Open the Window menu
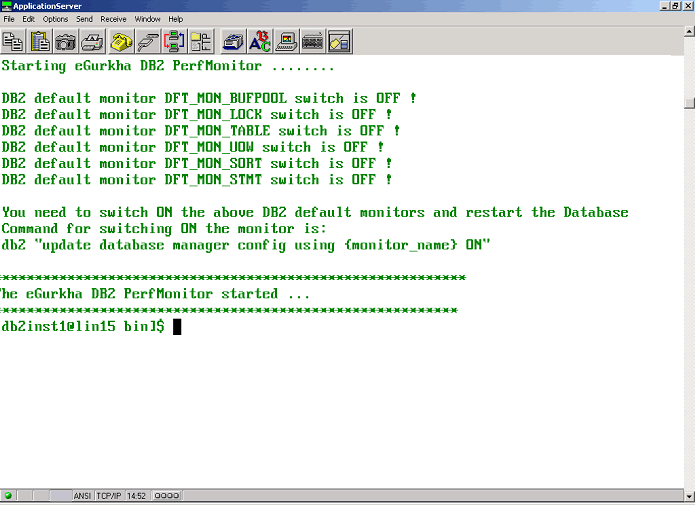The height and width of the screenshot is (505, 695). 147,19
